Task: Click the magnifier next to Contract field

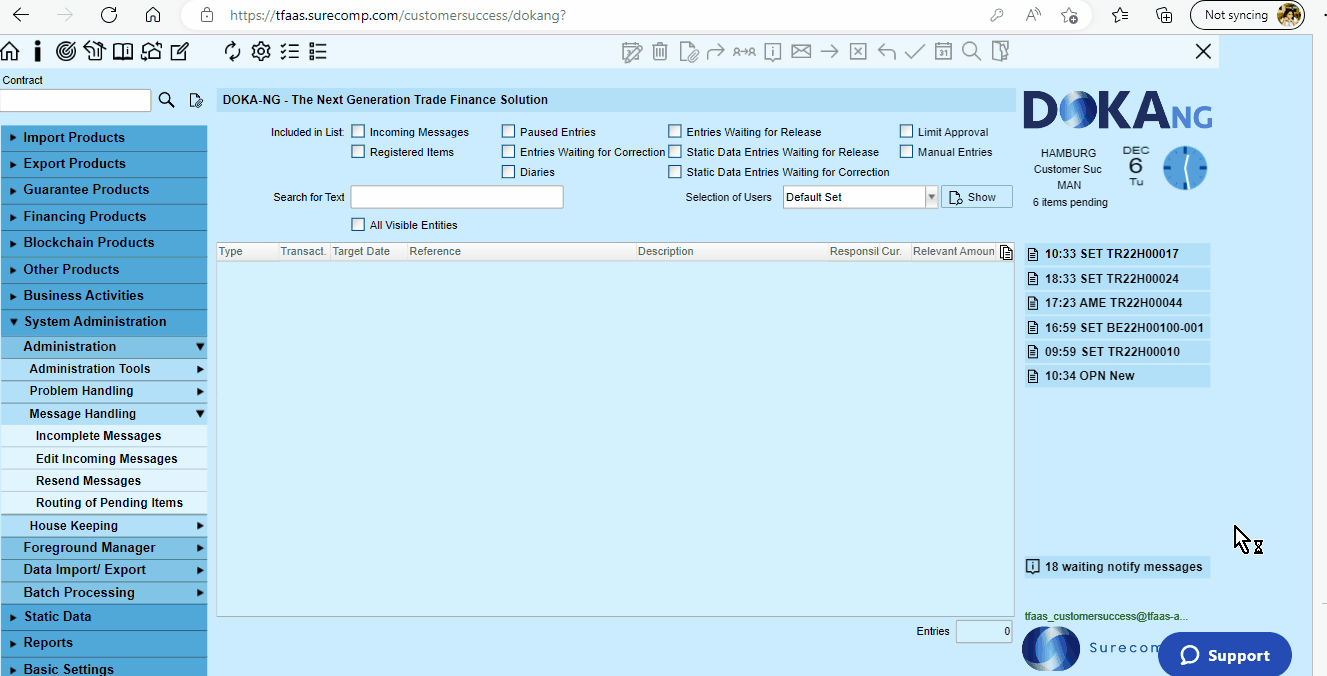Action: click(x=167, y=100)
